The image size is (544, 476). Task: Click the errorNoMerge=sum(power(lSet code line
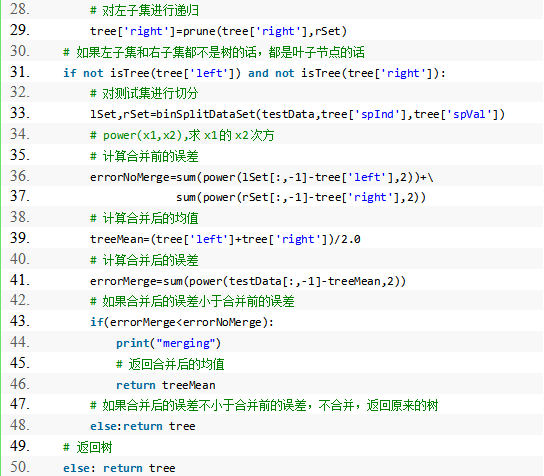262,177
